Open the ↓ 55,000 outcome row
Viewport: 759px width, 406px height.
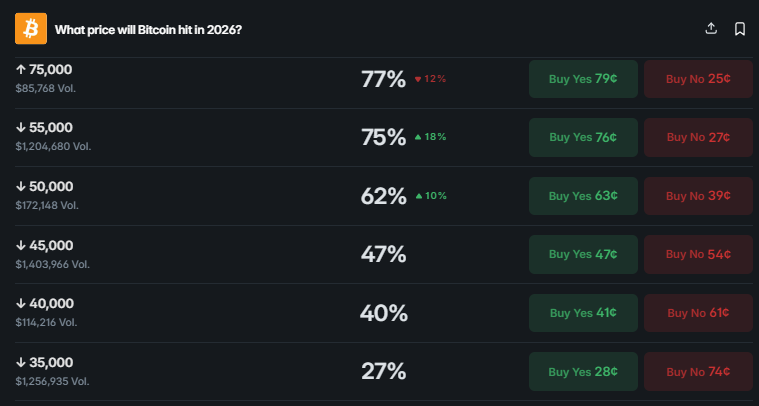pyautogui.click(x=45, y=128)
